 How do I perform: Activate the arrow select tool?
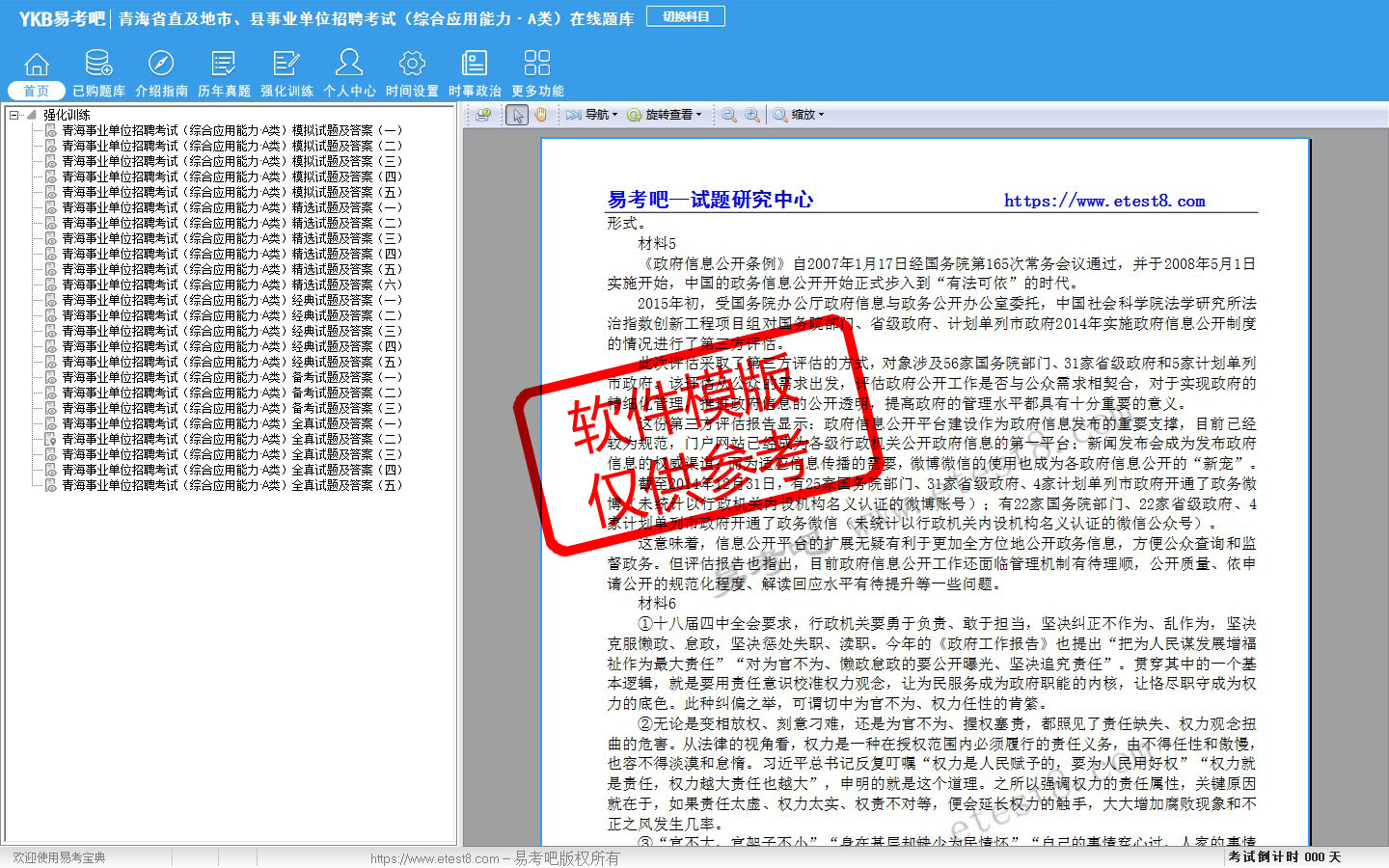517,115
